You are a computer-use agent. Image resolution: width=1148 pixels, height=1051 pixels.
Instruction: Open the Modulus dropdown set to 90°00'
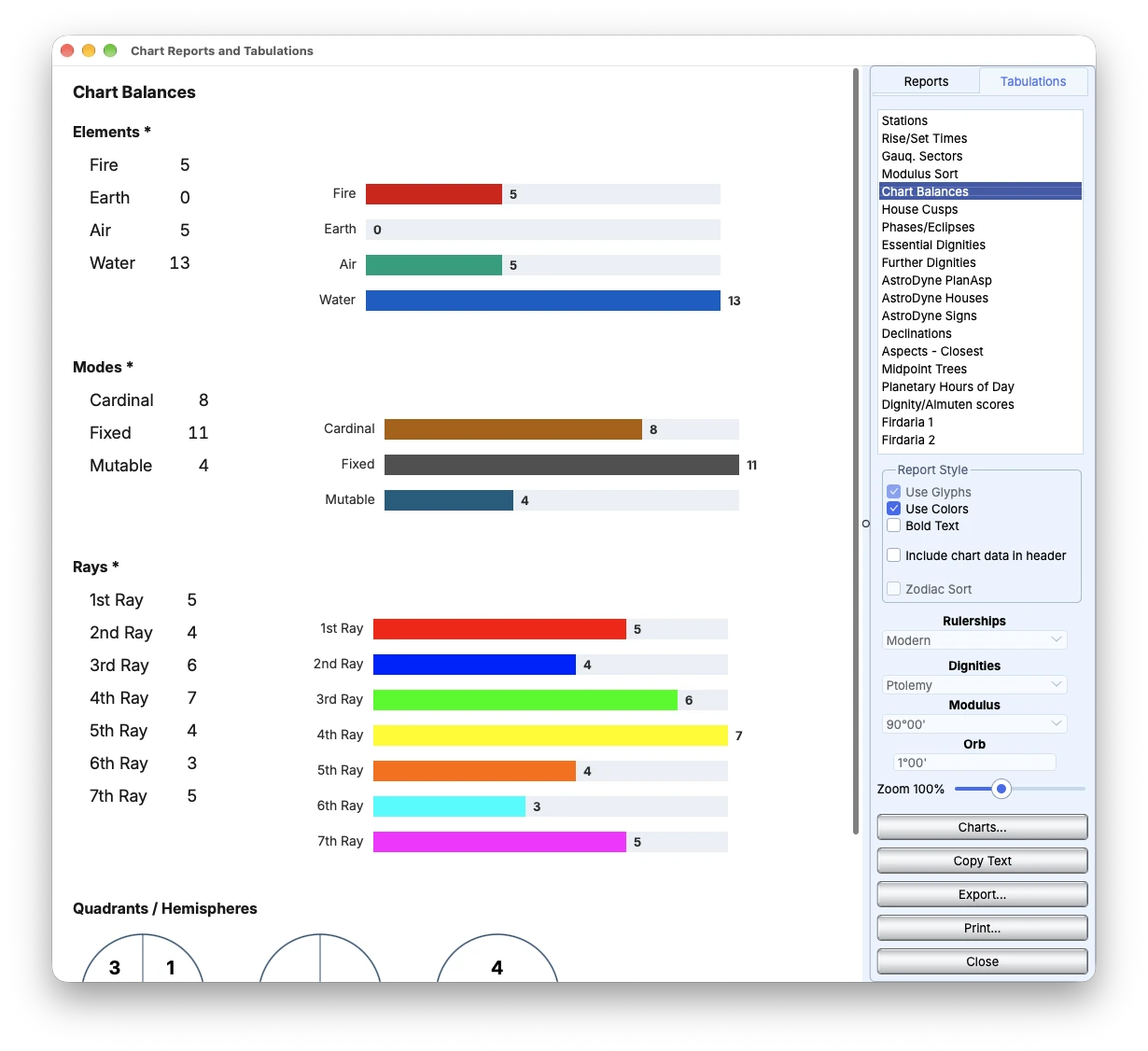pos(974,724)
